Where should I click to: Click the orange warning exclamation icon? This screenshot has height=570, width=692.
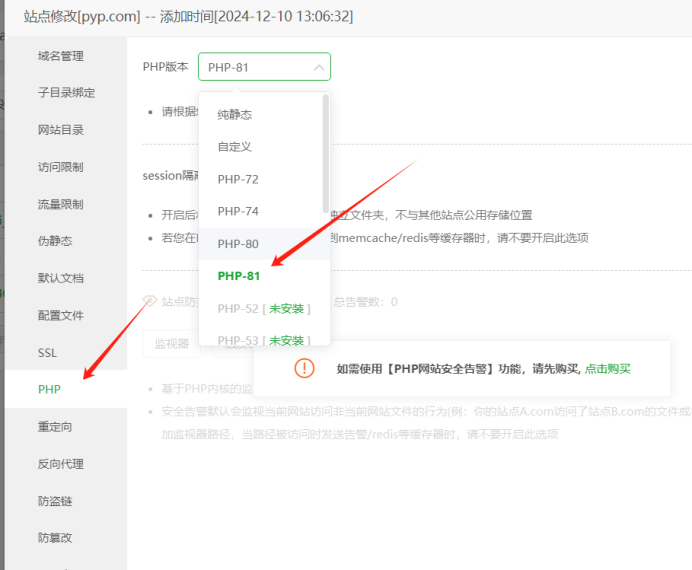click(304, 368)
